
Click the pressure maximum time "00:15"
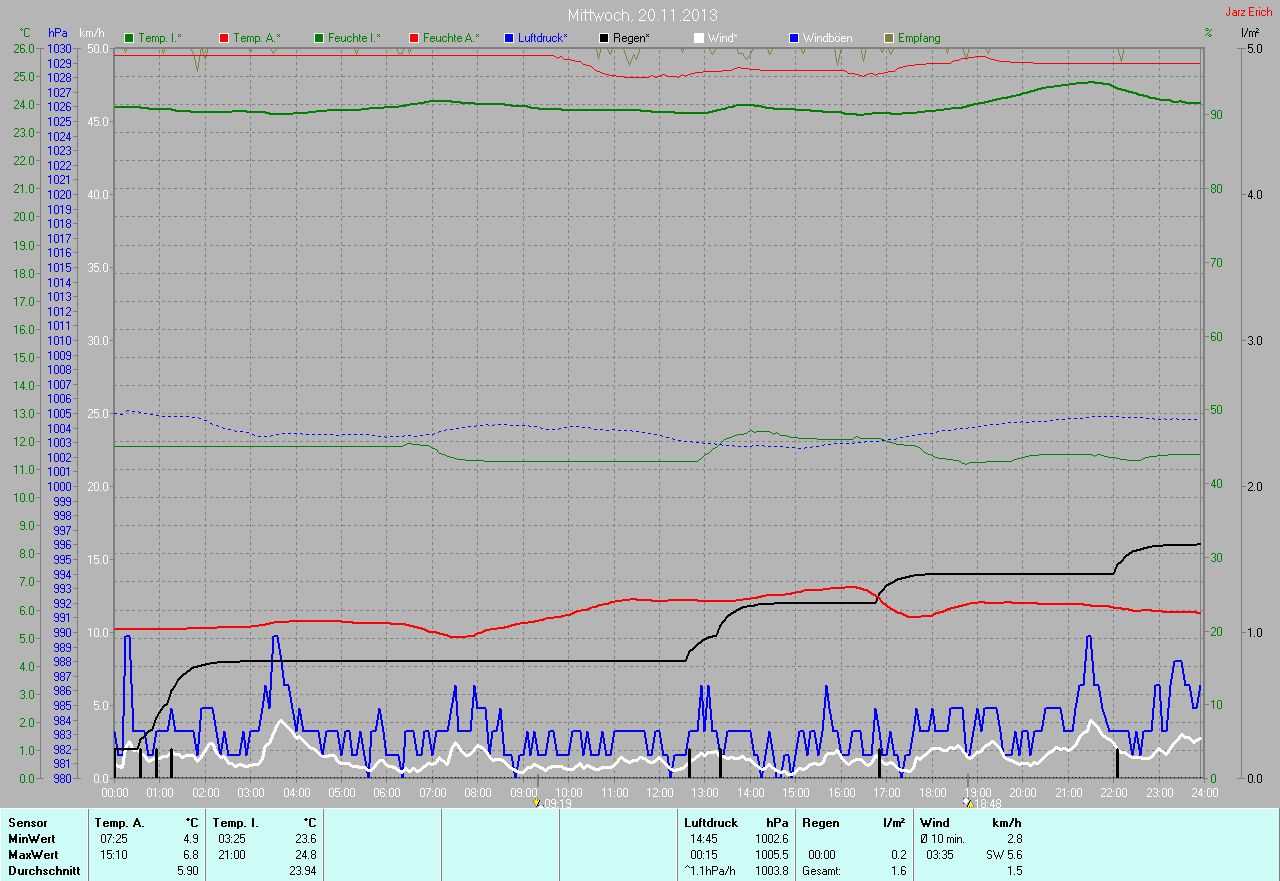[x=704, y=855]
